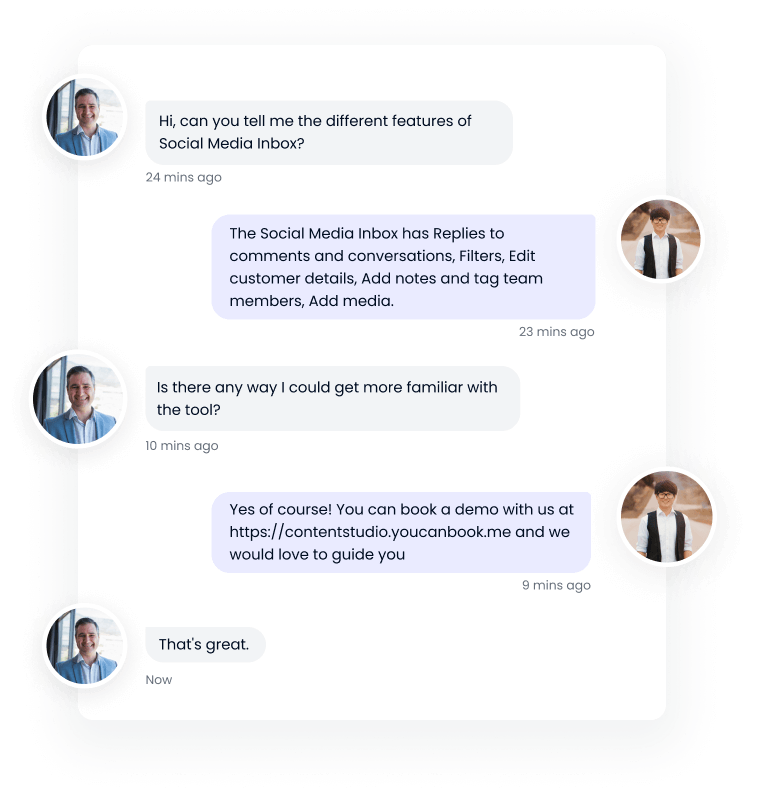Click the 'Is there any way I could get more familiar' bubble
758x795 pixels.
tap(333, 399)
